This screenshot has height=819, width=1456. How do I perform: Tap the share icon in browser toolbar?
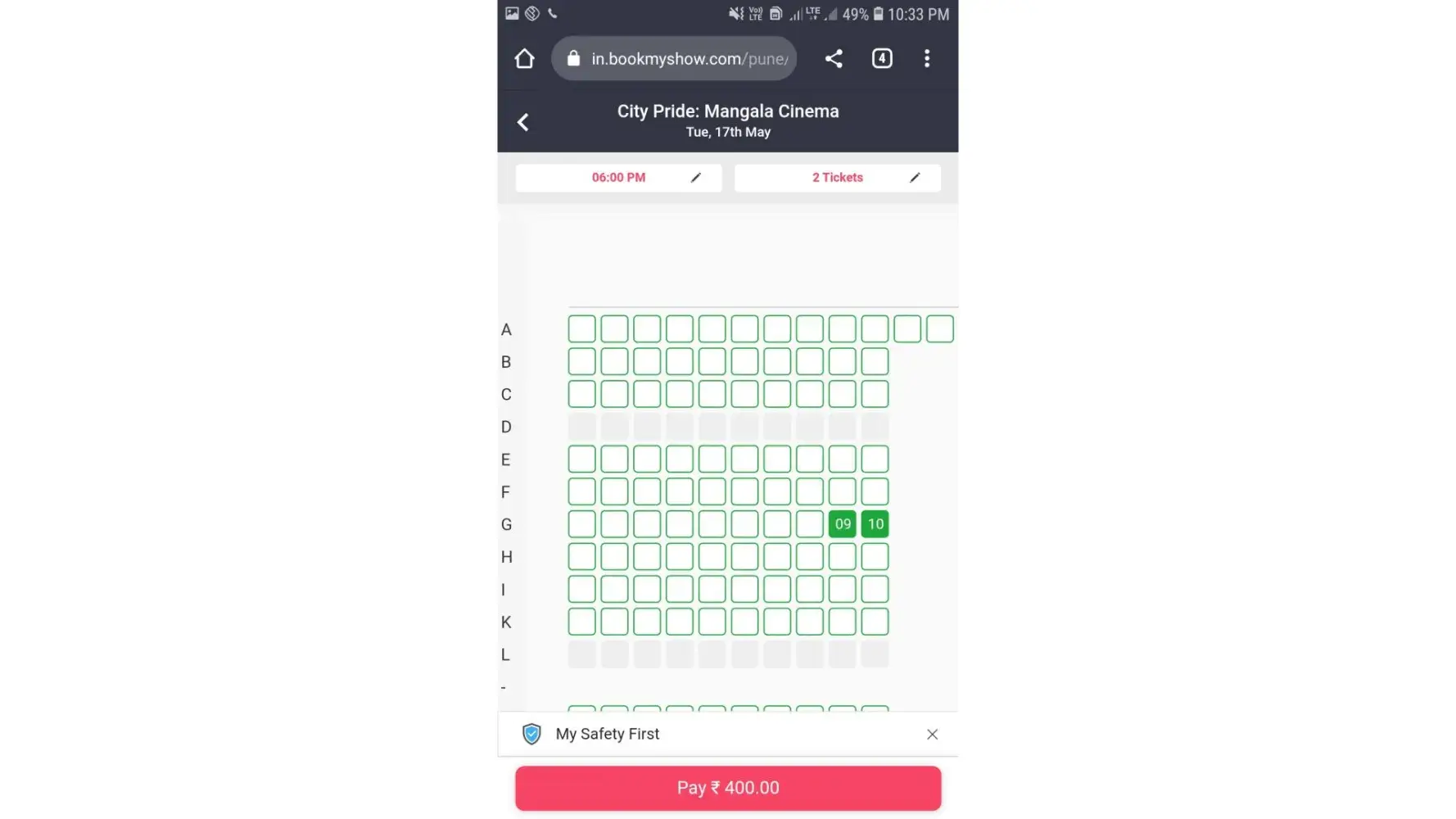click(834, 59)
